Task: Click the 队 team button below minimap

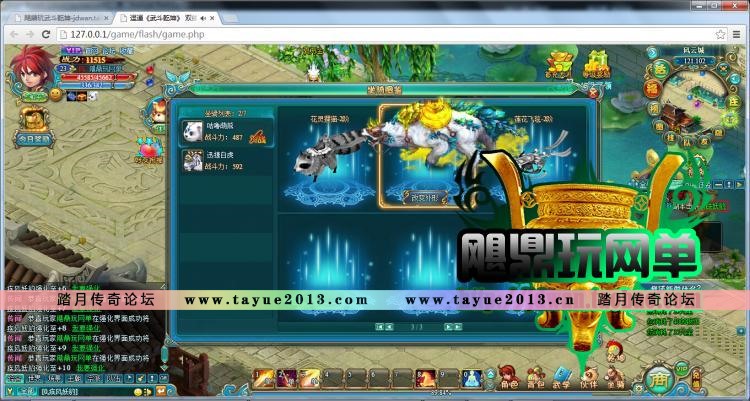Action: [687, 142]
